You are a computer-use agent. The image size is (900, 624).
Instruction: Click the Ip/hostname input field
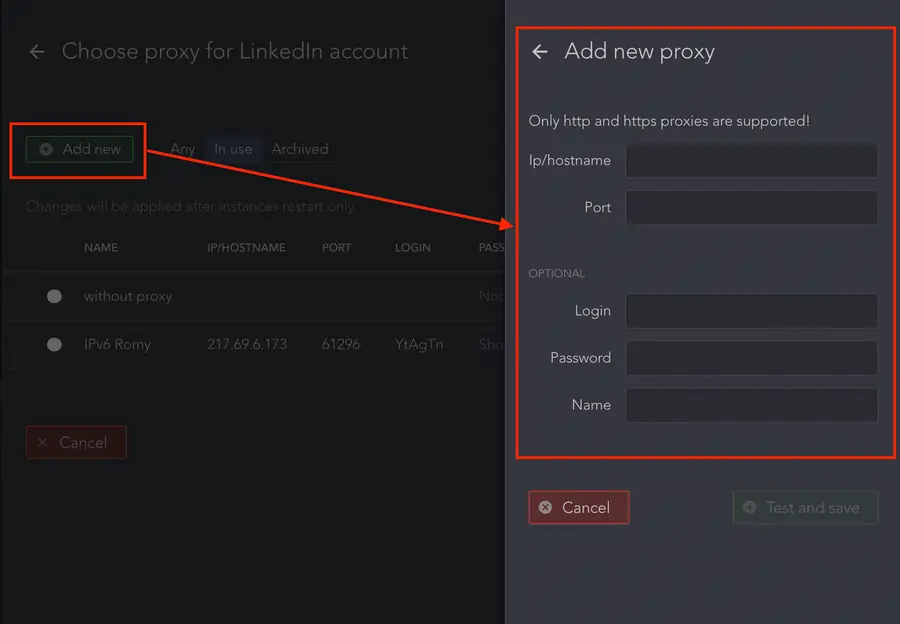point(751,159)
